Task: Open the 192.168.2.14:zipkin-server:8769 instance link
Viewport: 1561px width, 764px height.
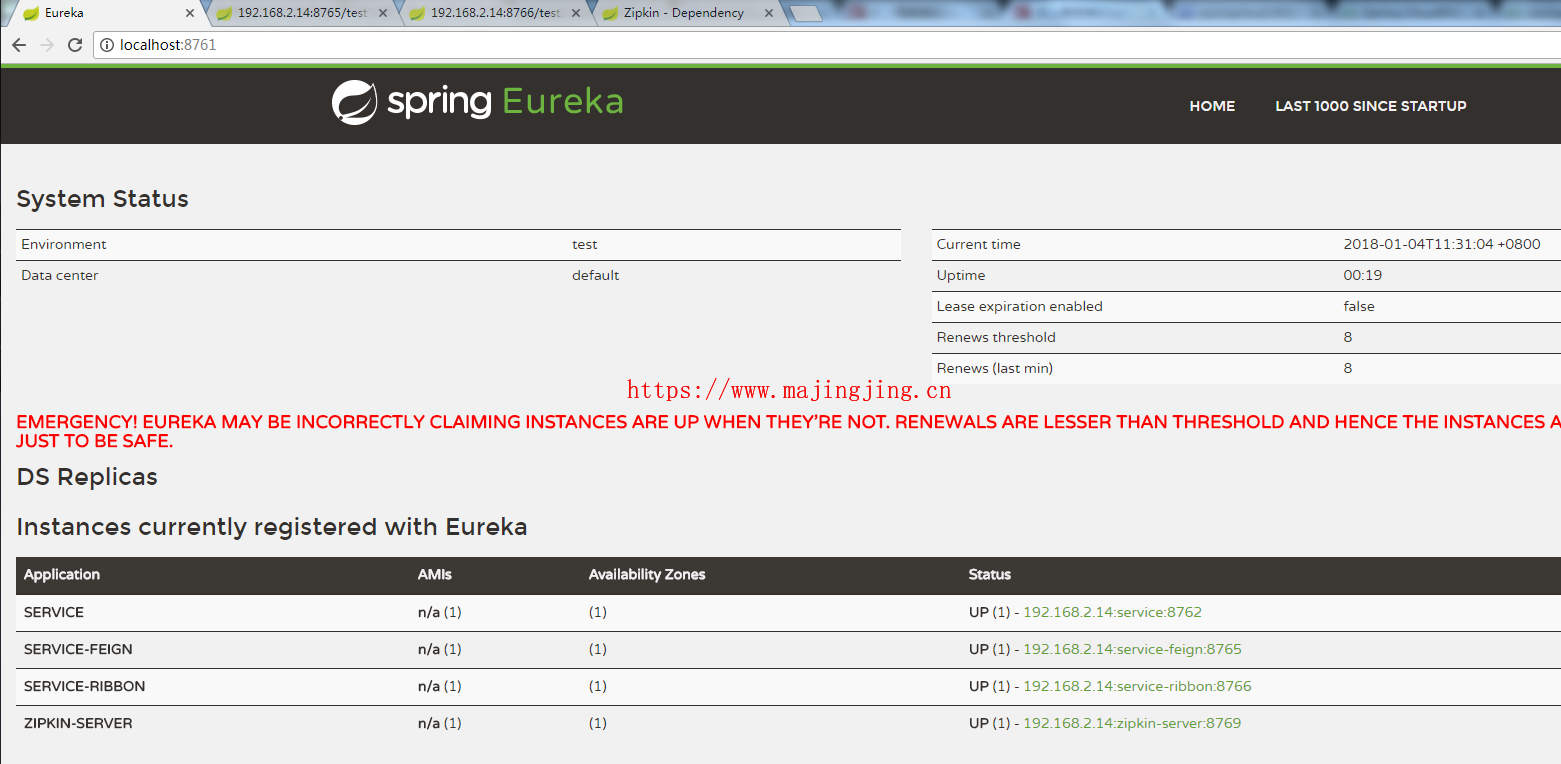Action: (x=1132, y=723)
